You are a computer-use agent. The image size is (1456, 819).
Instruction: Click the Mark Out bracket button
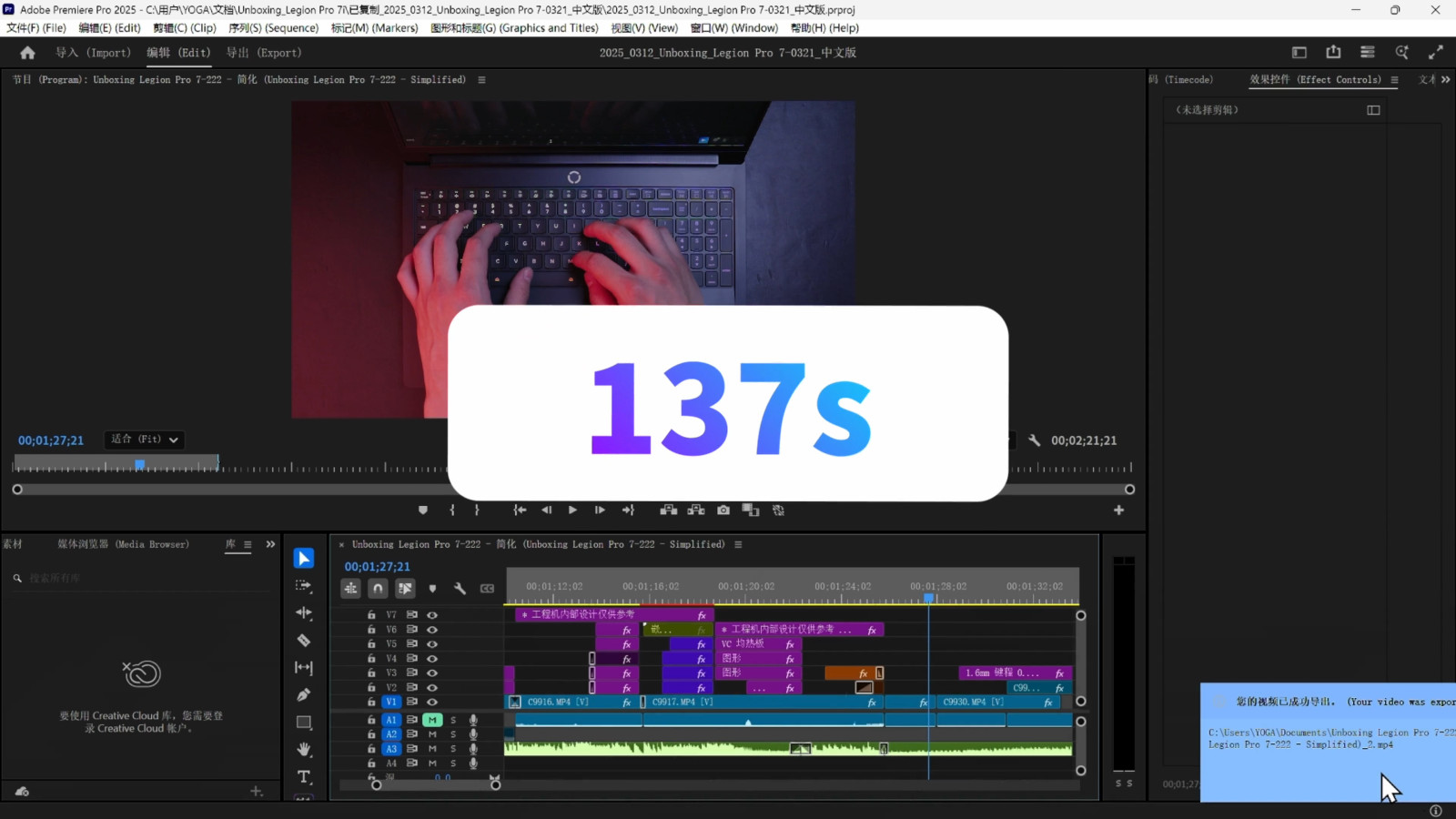(477, 511)
